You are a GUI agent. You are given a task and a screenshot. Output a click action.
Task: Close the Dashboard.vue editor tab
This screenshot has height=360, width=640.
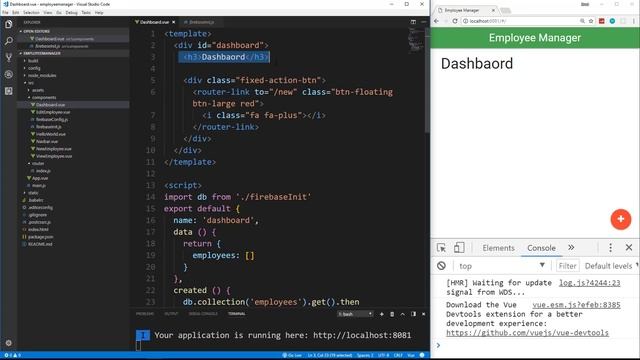[x=174, y=22]
